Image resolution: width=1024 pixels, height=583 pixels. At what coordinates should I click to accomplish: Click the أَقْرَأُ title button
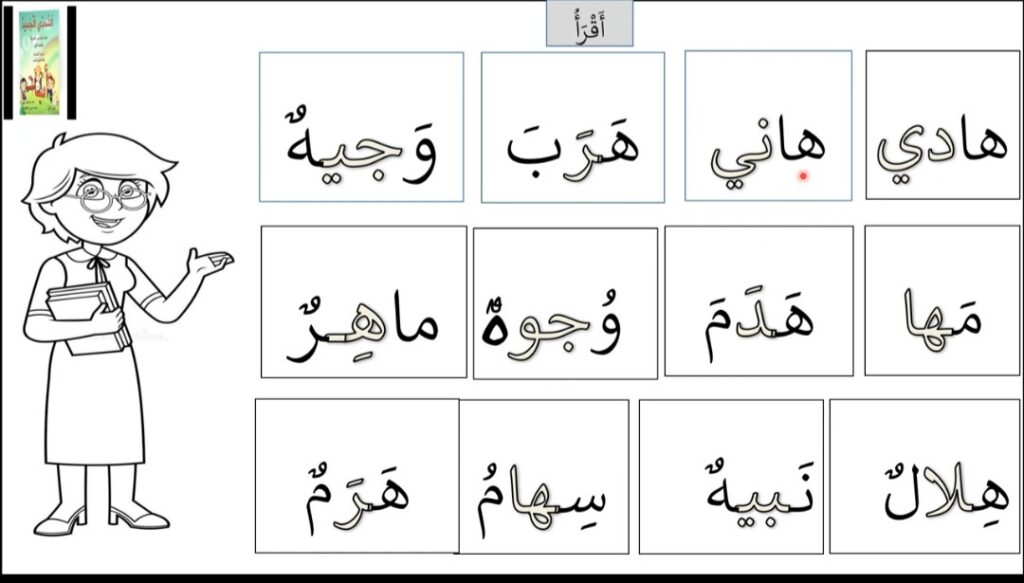tap(589, 23)
